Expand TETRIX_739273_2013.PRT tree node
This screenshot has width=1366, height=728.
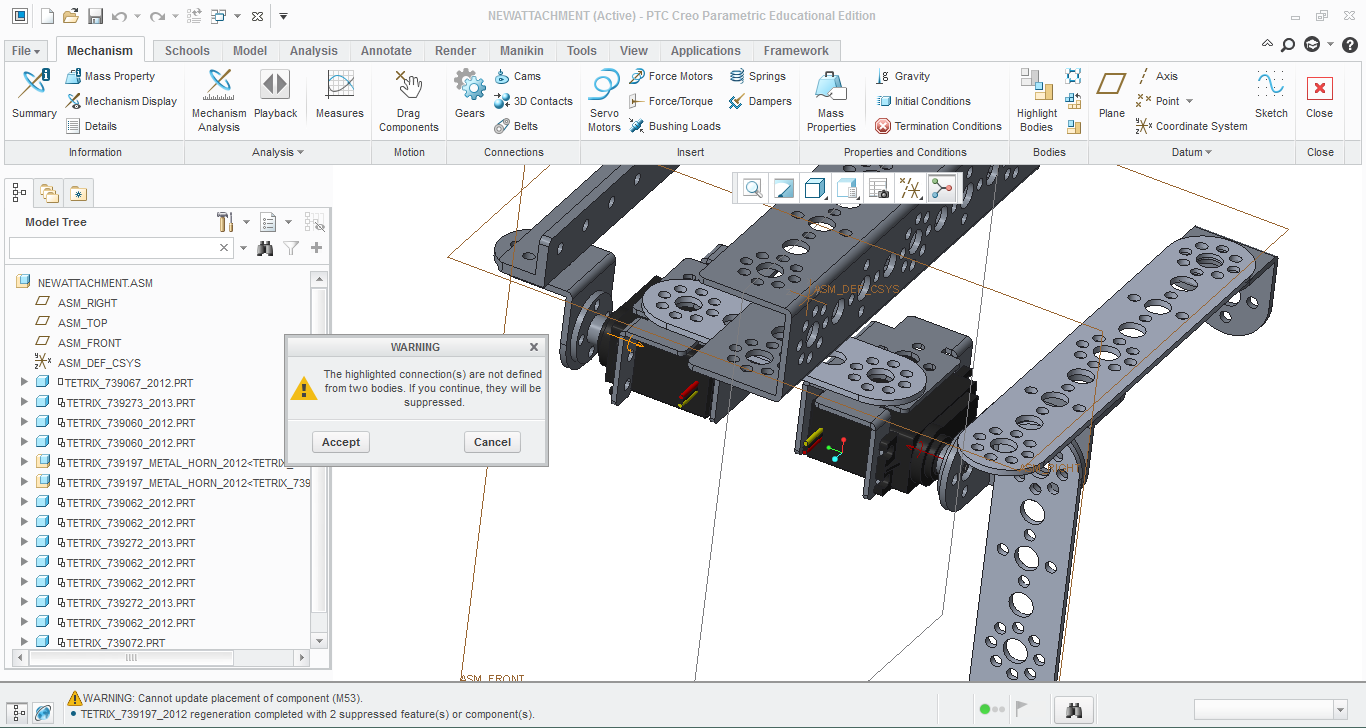coord(24,402)
